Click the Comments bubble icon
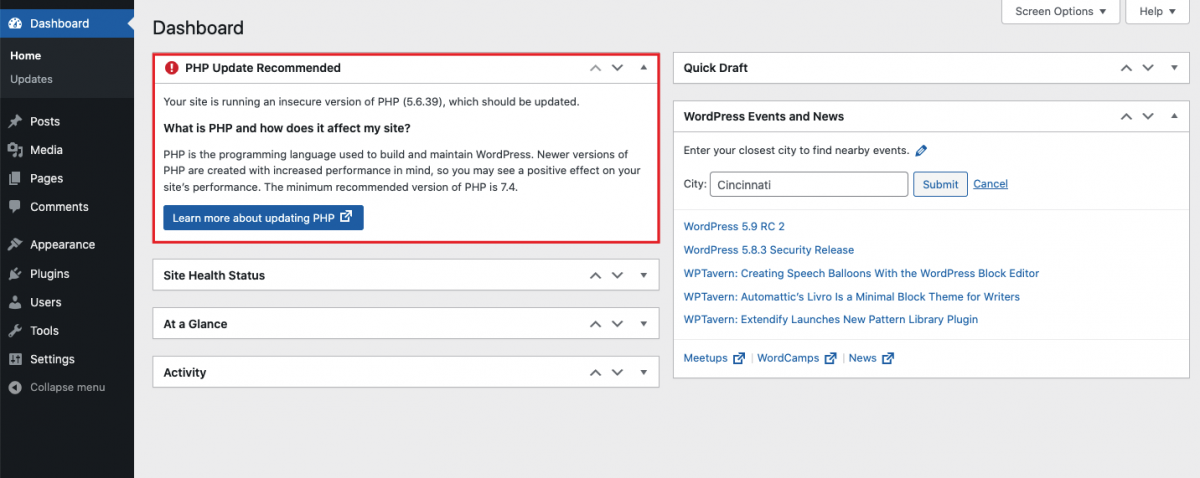Viewport: 1200px width, 478px height. click(x=15, y=207)
